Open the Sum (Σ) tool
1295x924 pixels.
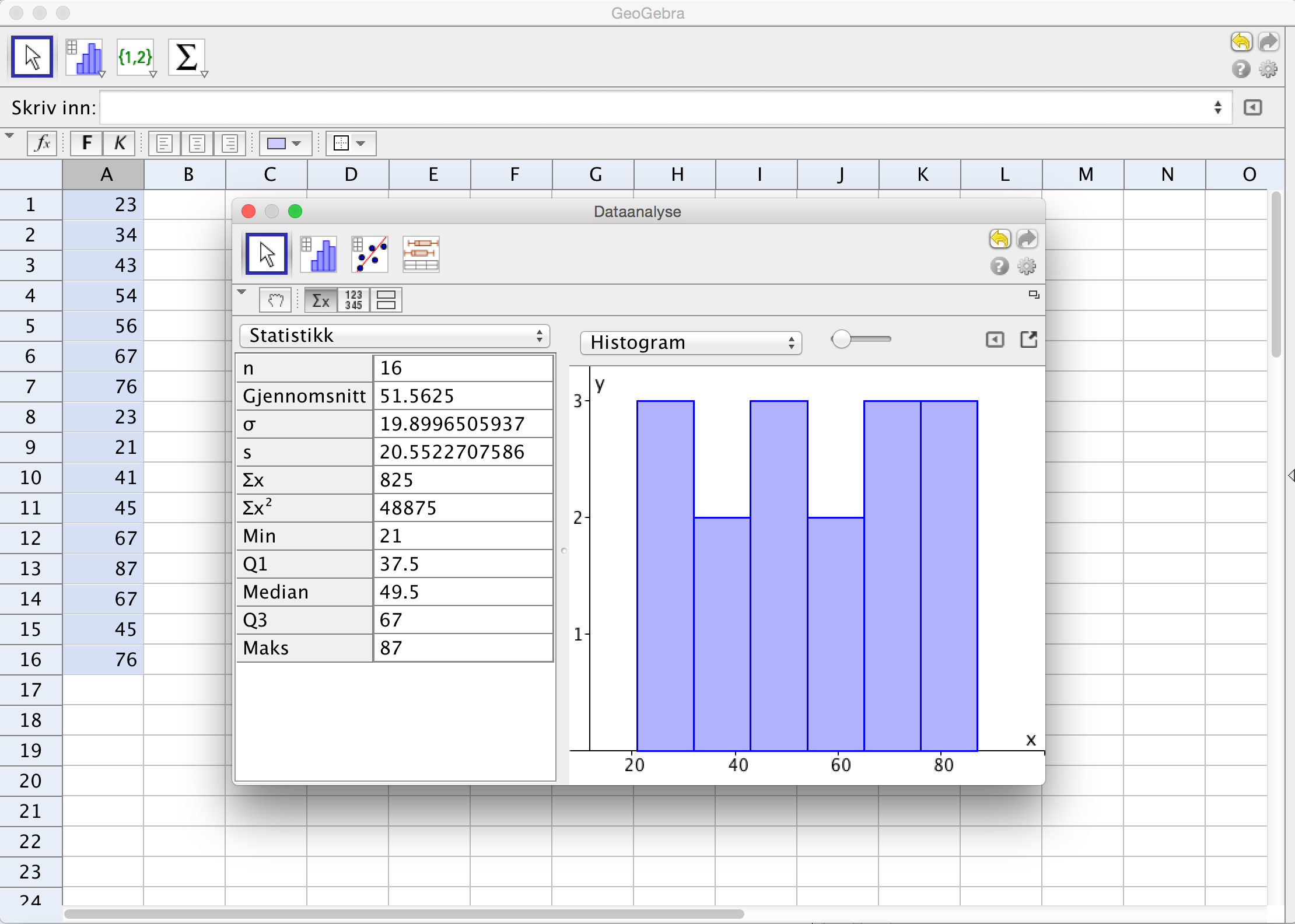coord(187,57)
